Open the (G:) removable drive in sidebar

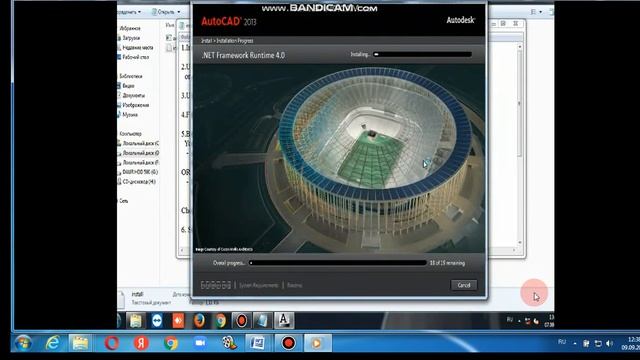138,172
